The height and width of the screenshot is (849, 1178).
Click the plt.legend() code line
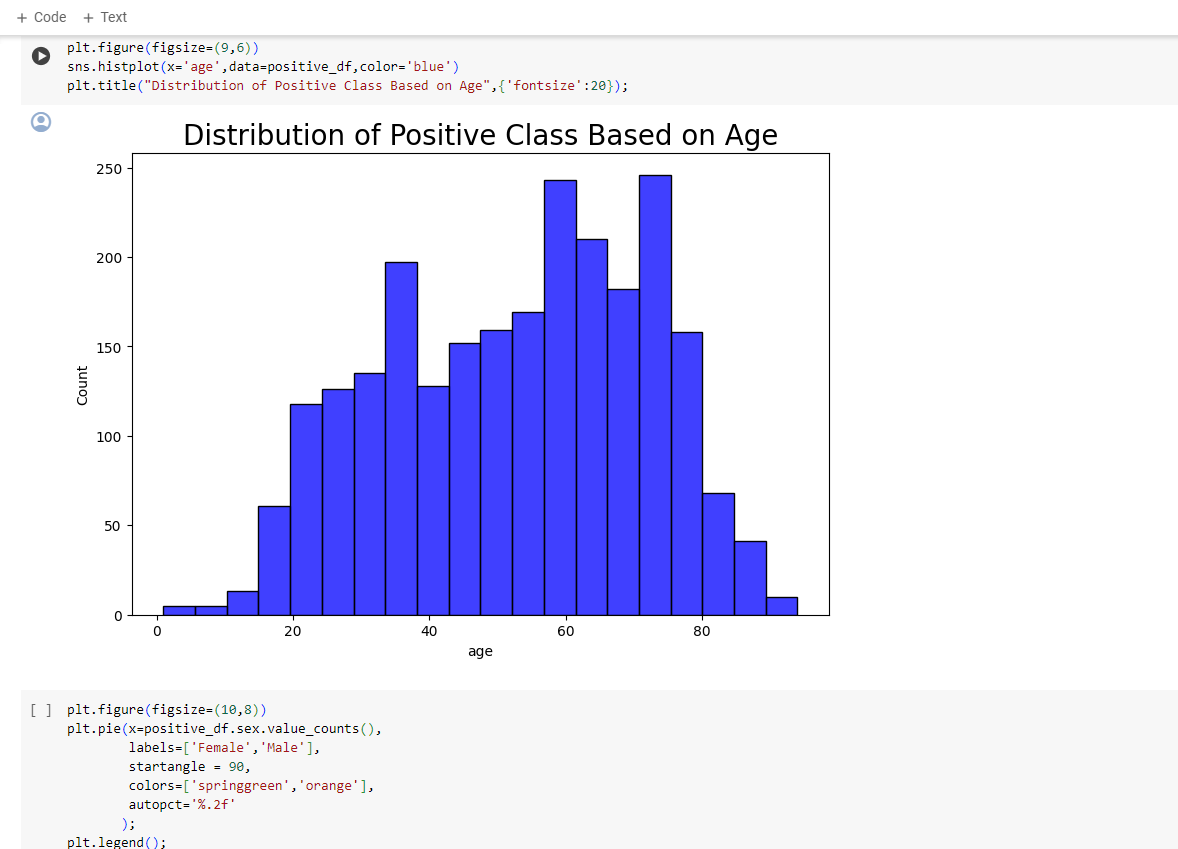point(116,842)
